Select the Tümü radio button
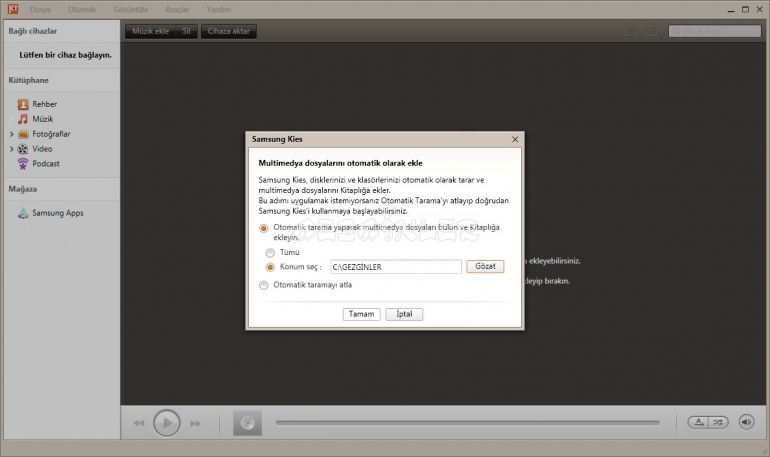Screen dimensions: 770x457 pyautogui.click(x=270, y=253)
